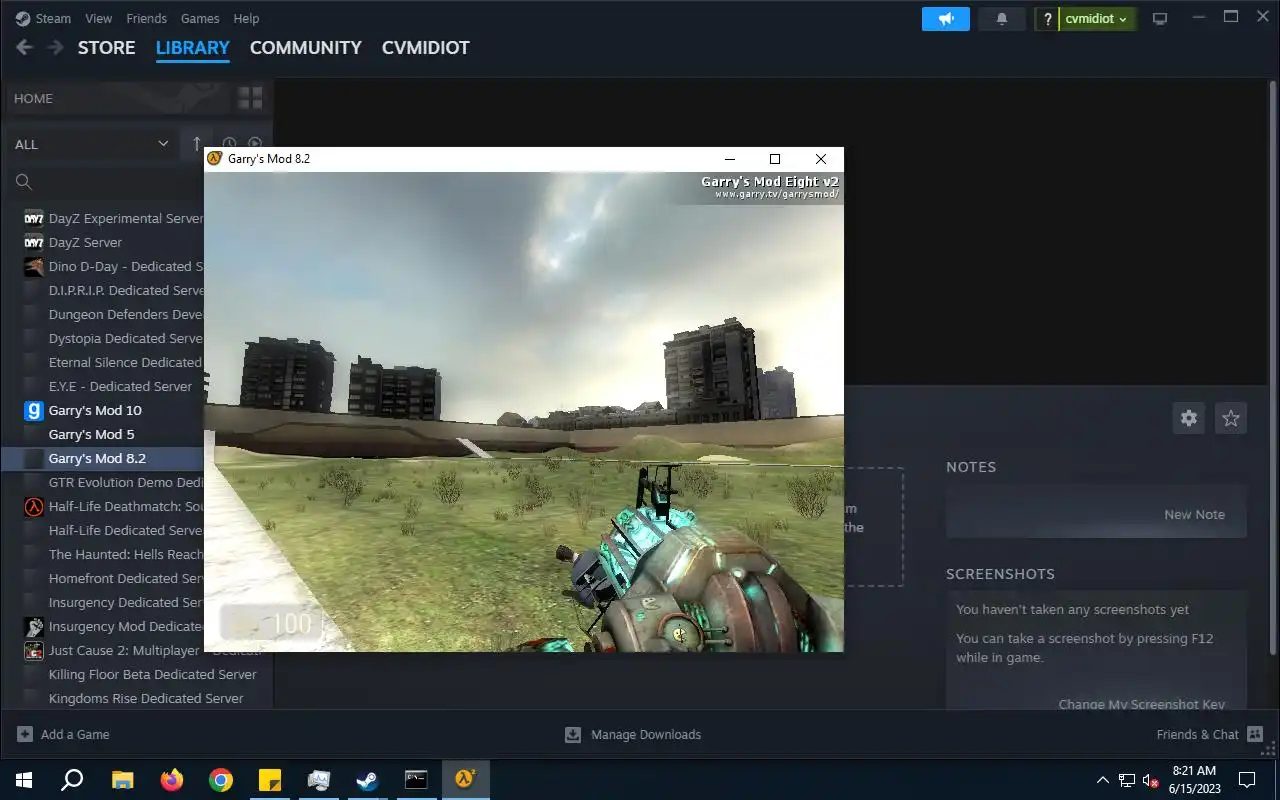Click the Garry's Mod 8.2 game viewport
The image size is (1280, 800).
tap(524, 412)
